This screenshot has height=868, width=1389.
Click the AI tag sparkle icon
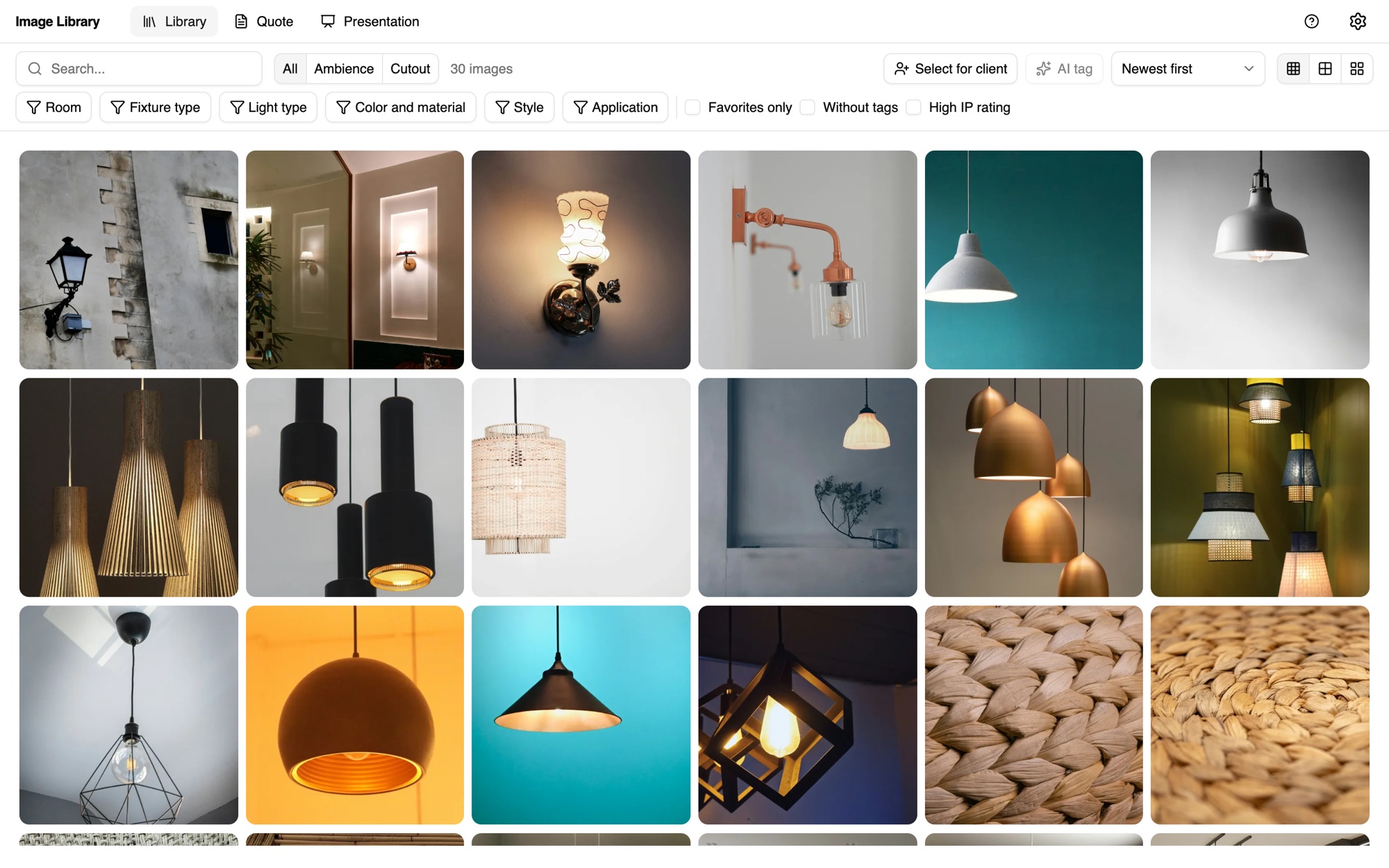click(1043, 69)
